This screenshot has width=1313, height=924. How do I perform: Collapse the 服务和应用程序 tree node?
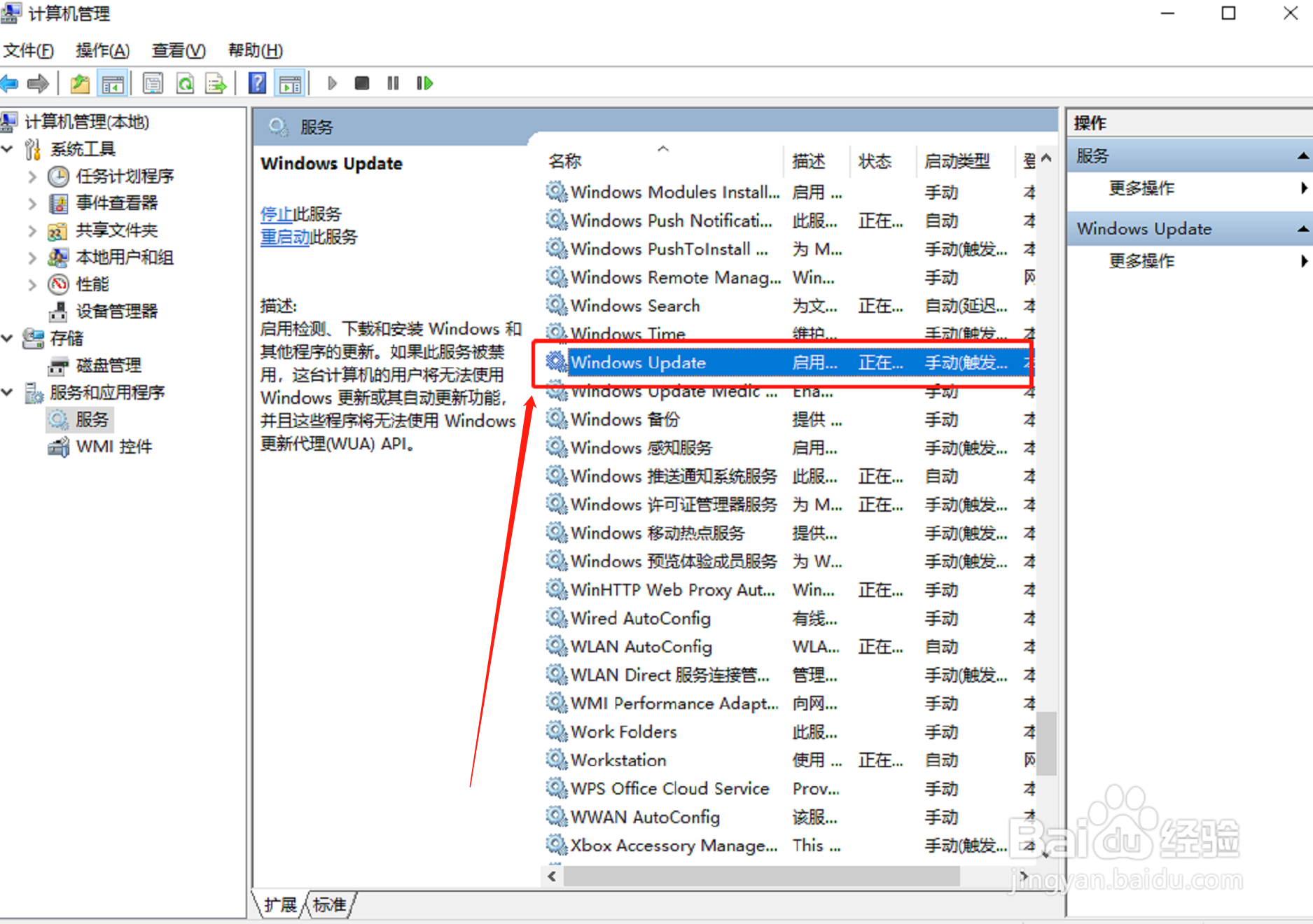[x=8, y=393]
